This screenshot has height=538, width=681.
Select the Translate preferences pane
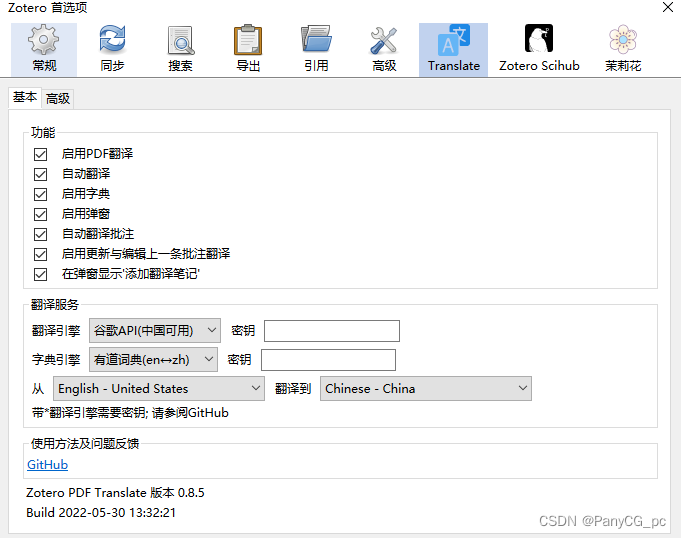(453, 50)
